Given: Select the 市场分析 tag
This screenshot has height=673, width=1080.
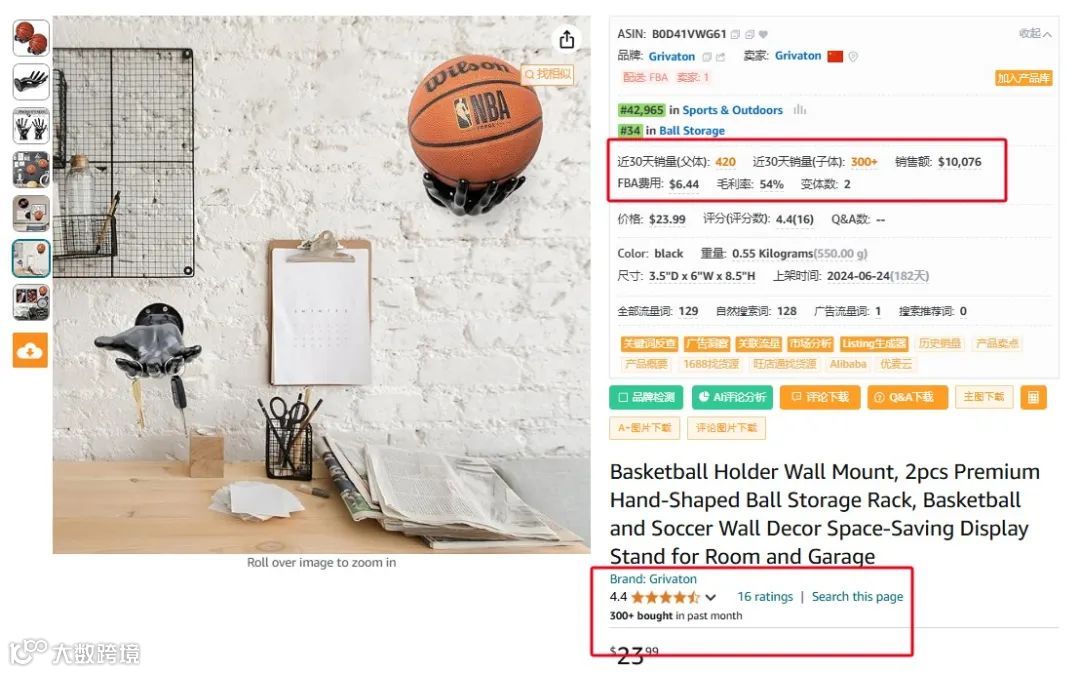Looking at the screenshot, I should pyautogui.click(x=810, y=344).
